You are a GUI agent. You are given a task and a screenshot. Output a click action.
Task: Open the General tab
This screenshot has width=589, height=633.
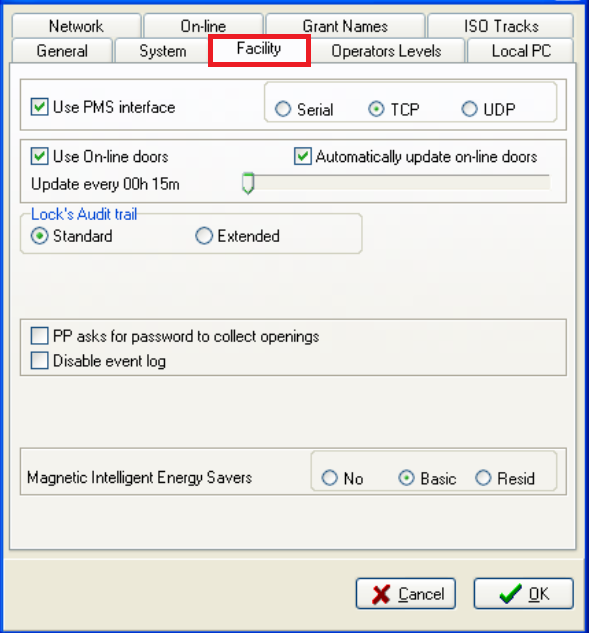62,51
